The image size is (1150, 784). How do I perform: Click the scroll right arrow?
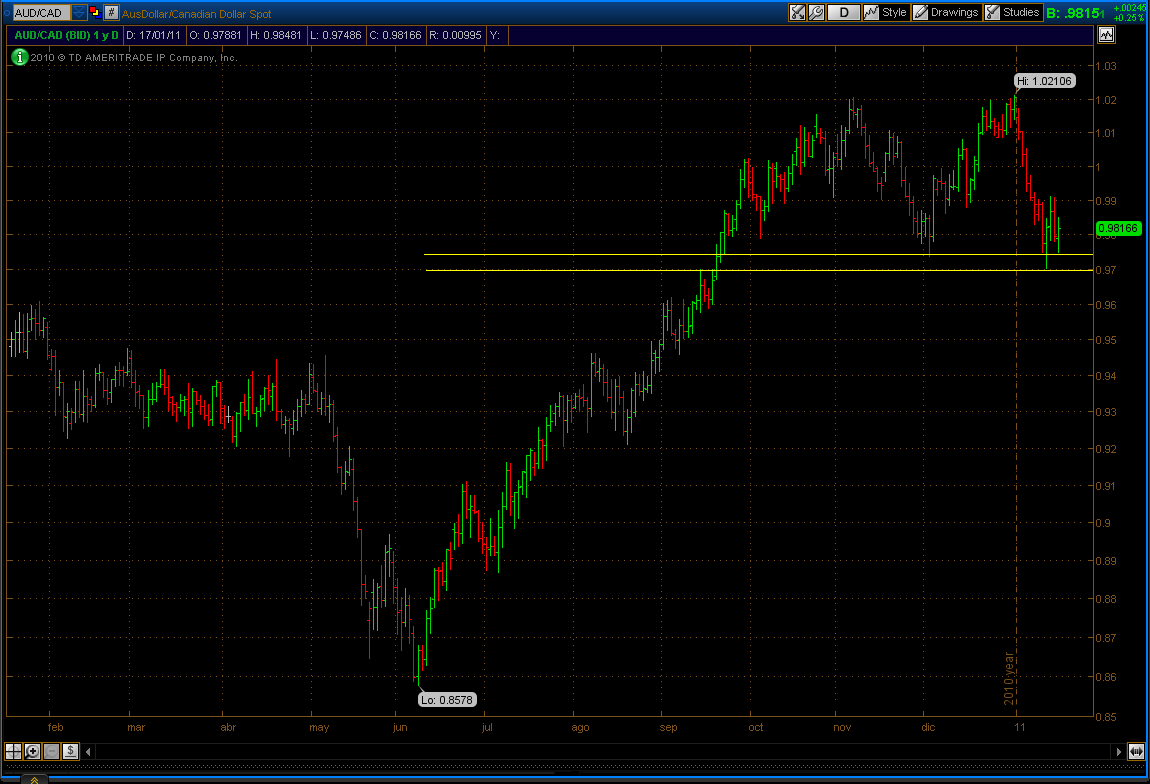point(1118,752)
